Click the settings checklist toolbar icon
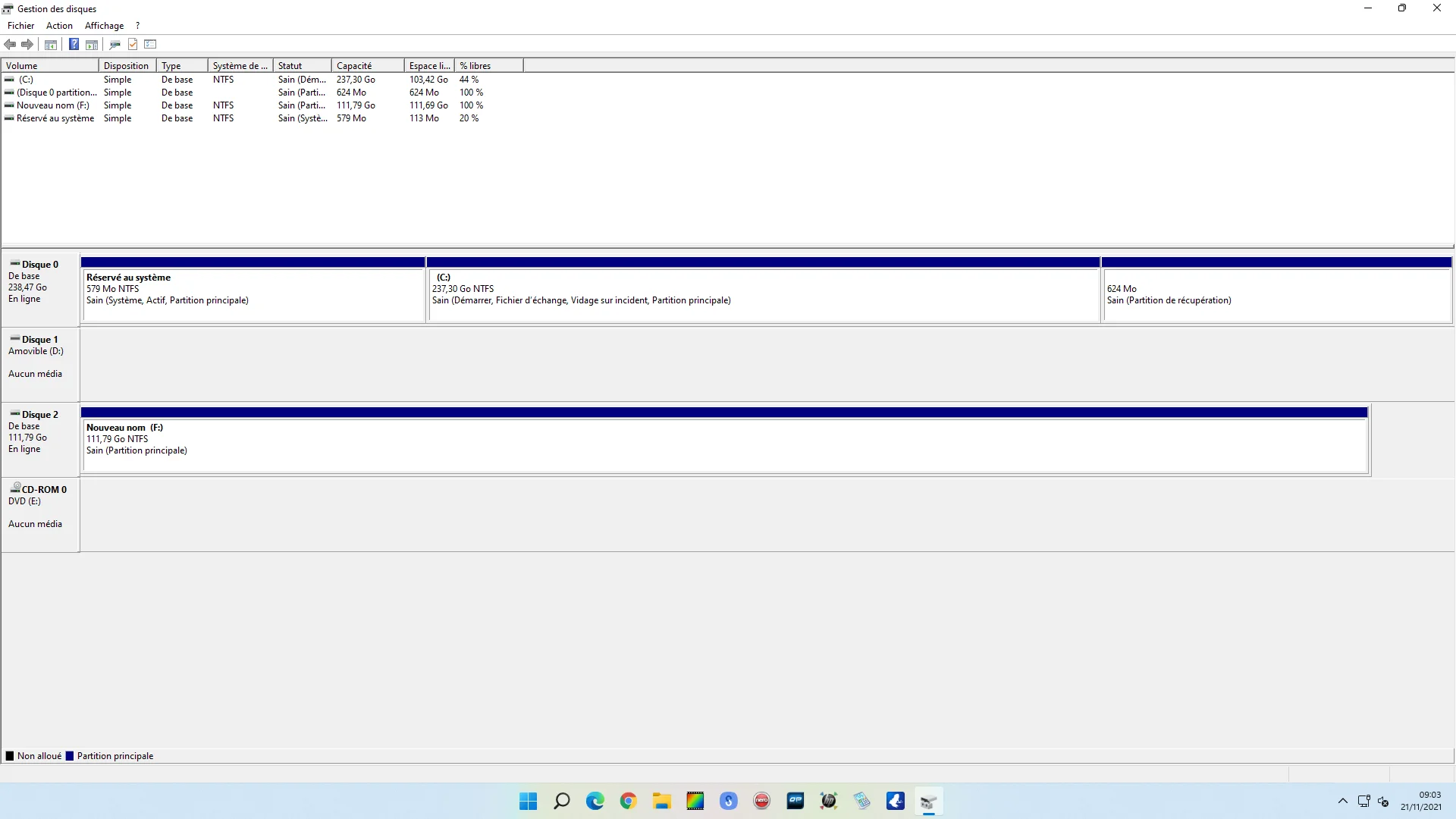The height and width of the screenshot is (819, 1456). point(150,44)
